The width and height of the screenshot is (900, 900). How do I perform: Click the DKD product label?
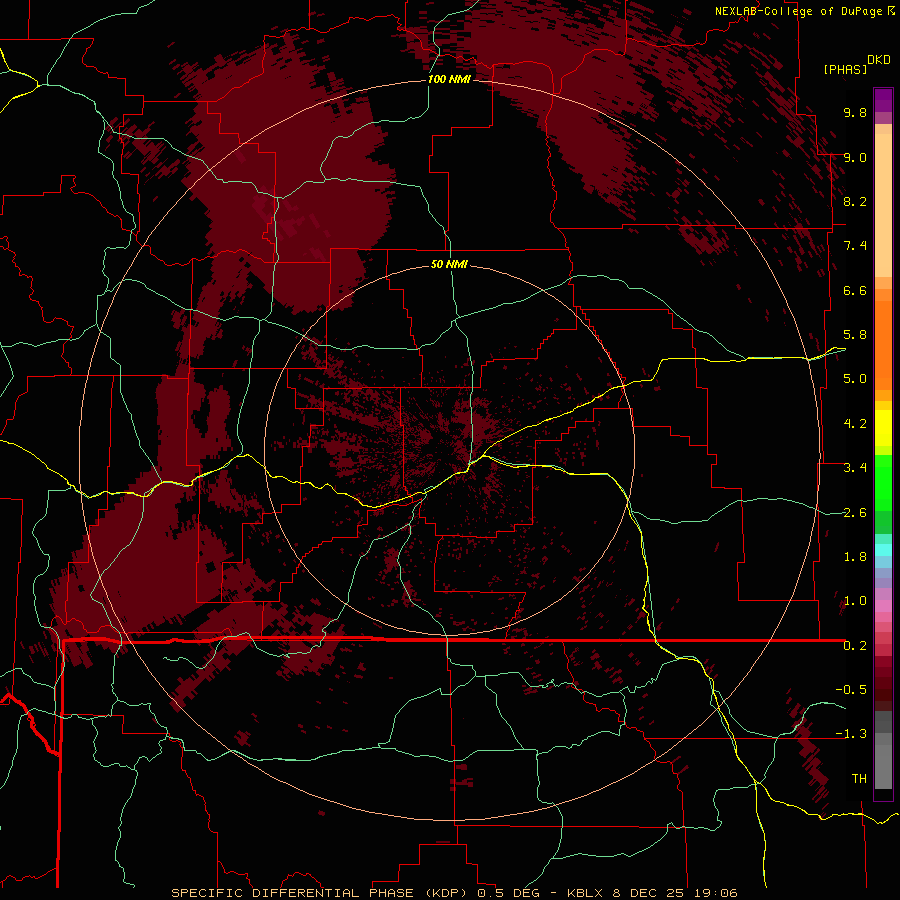coord(879,60)
